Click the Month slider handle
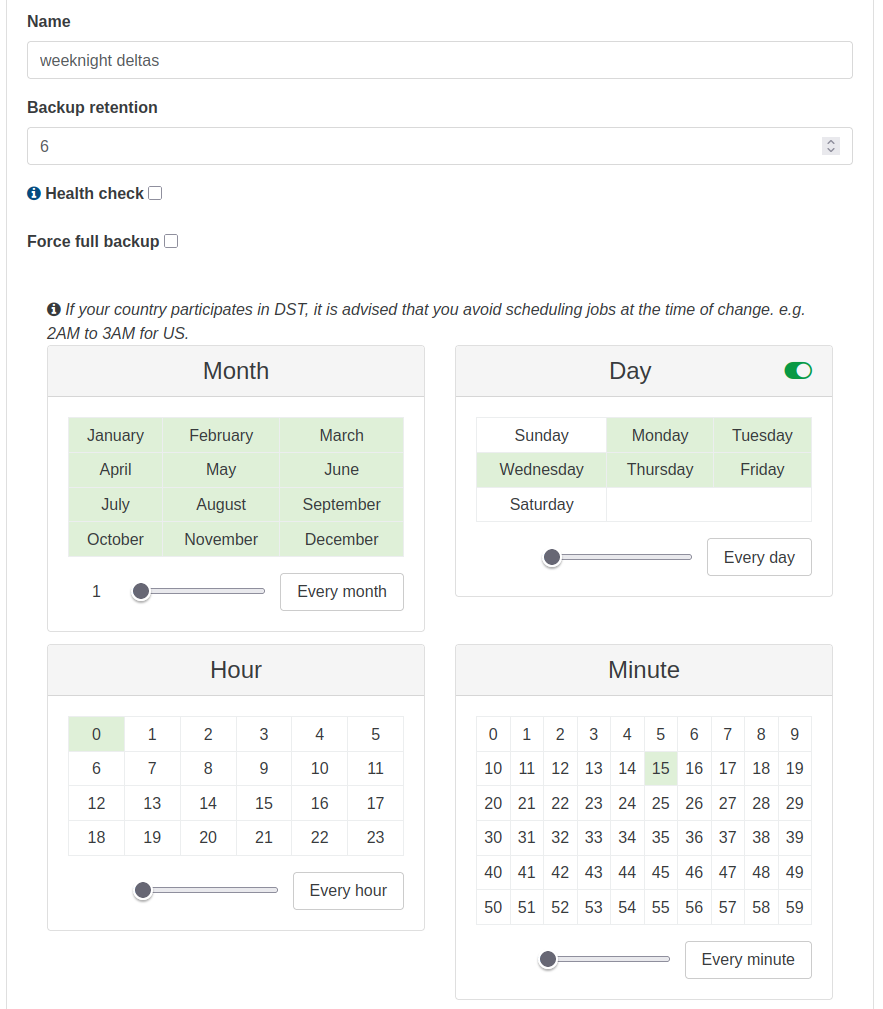Viewport: 883px width, 1009px height. (x=141, y=592)
